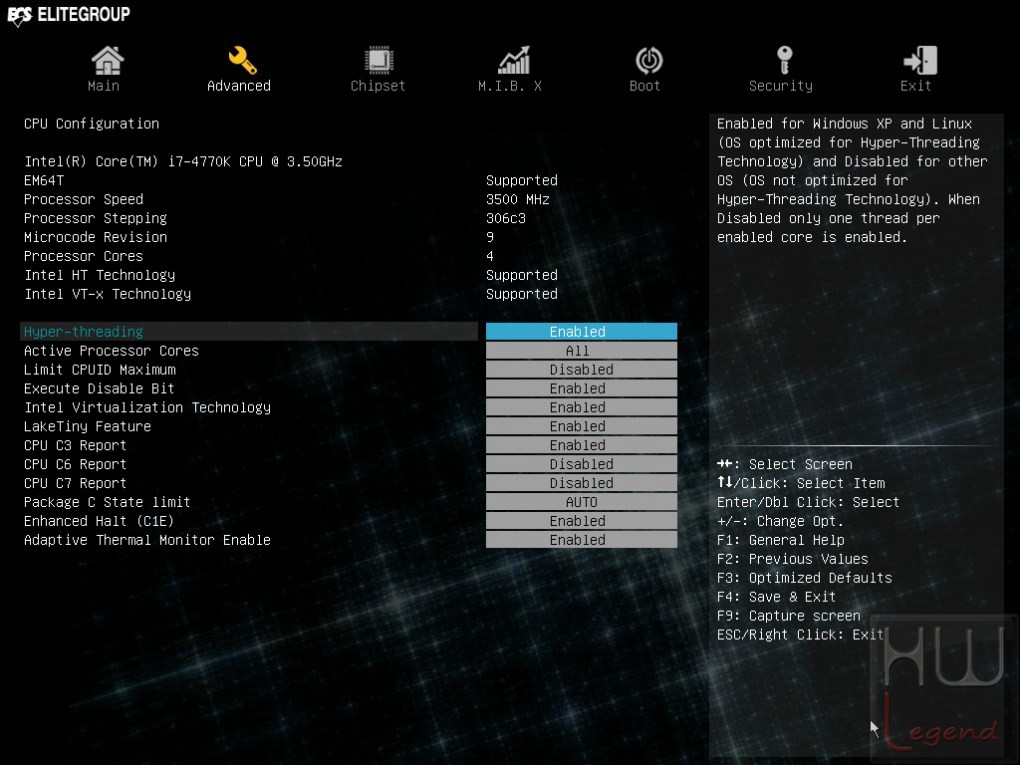1020x765 pixels.
Task: Go to the M.I.B. X tab label
Action: pyautogui.click(x=509, y=86)
